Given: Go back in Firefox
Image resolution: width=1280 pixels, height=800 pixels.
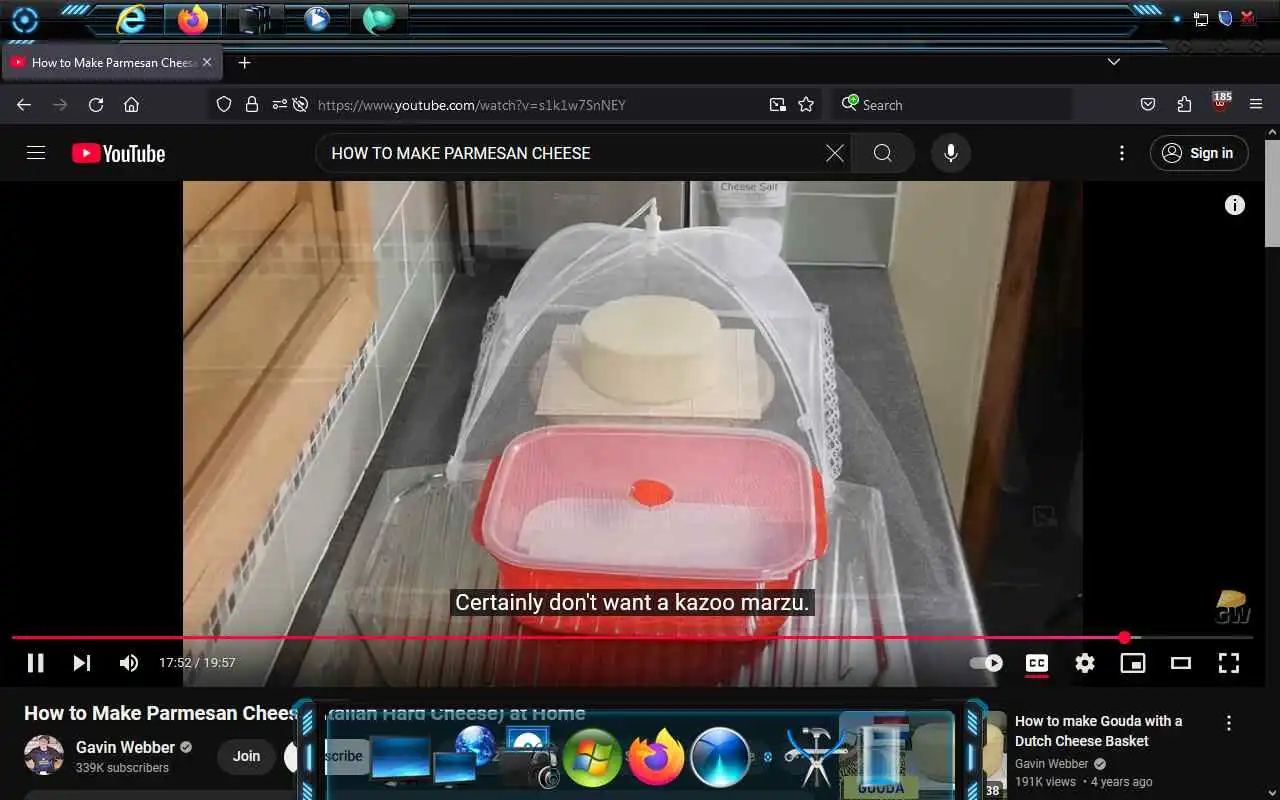Looking at the screenshot, I should point(24,105).
